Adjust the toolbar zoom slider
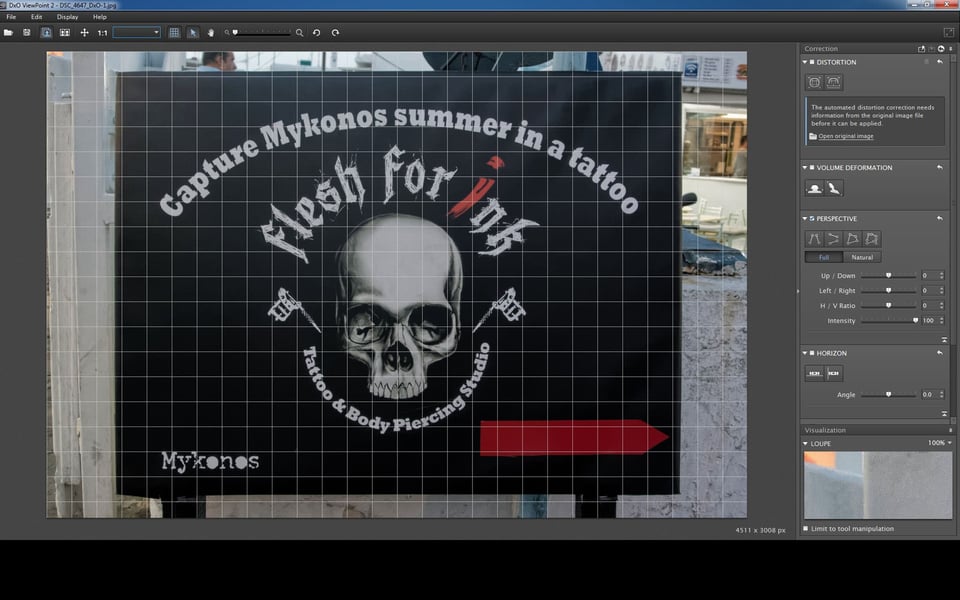The image size is (960, 600). (x=261, y=32)
